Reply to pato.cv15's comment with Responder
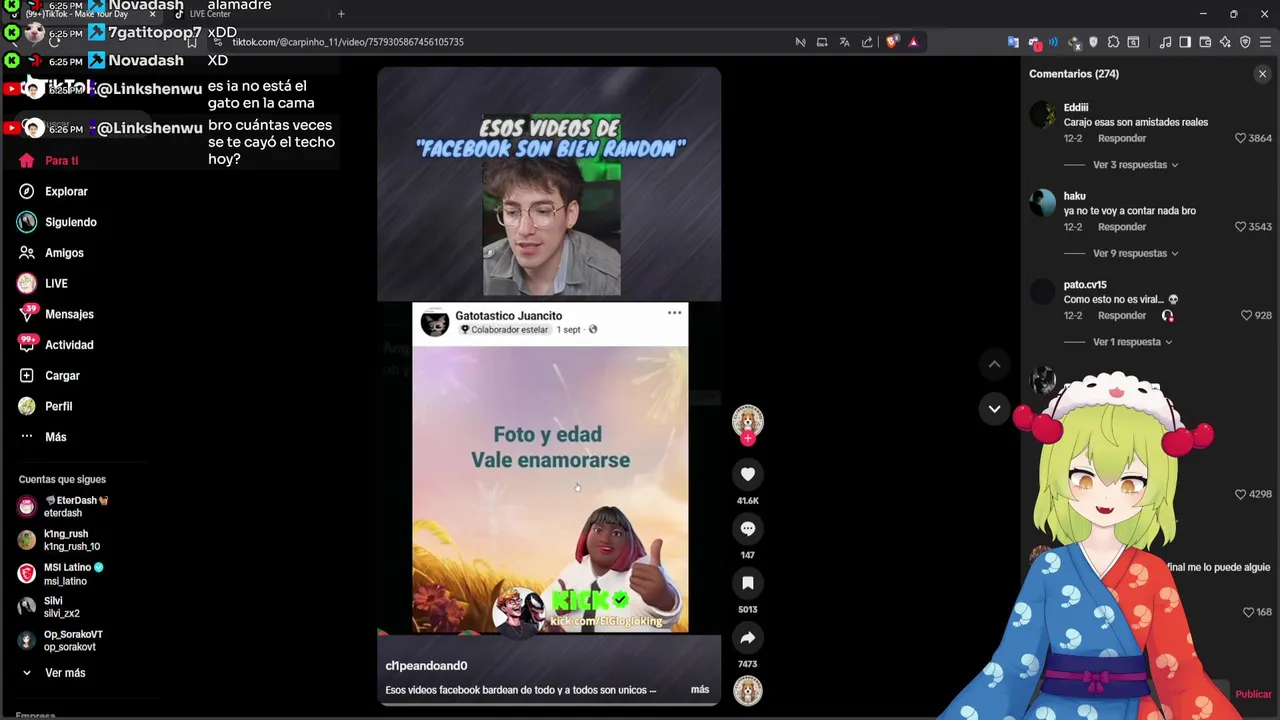The width and height of the screenshot is (1280, 720). [x=1122, y=316]
